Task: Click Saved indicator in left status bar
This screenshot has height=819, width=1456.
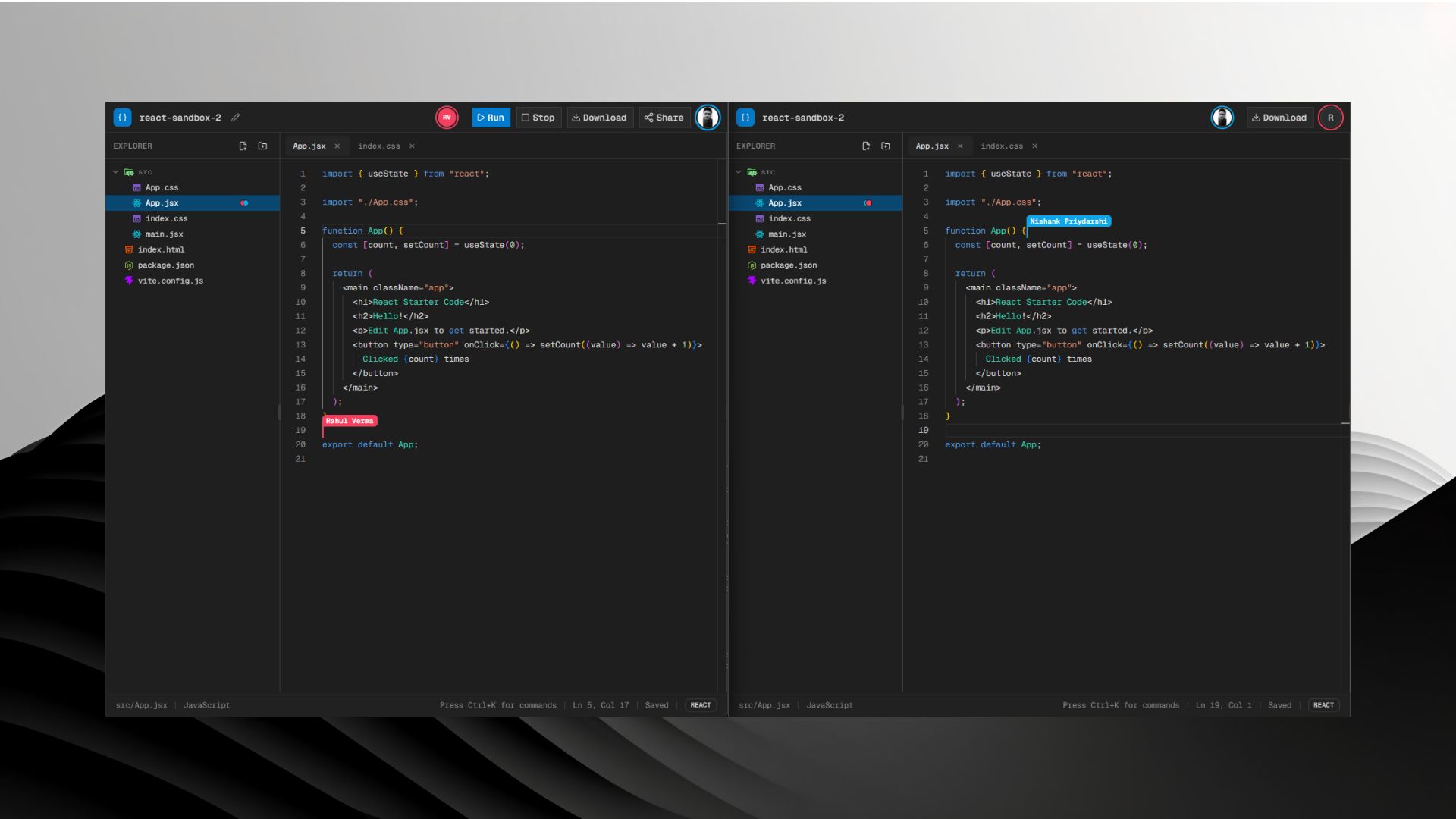Action: click(x=657, y=705)
